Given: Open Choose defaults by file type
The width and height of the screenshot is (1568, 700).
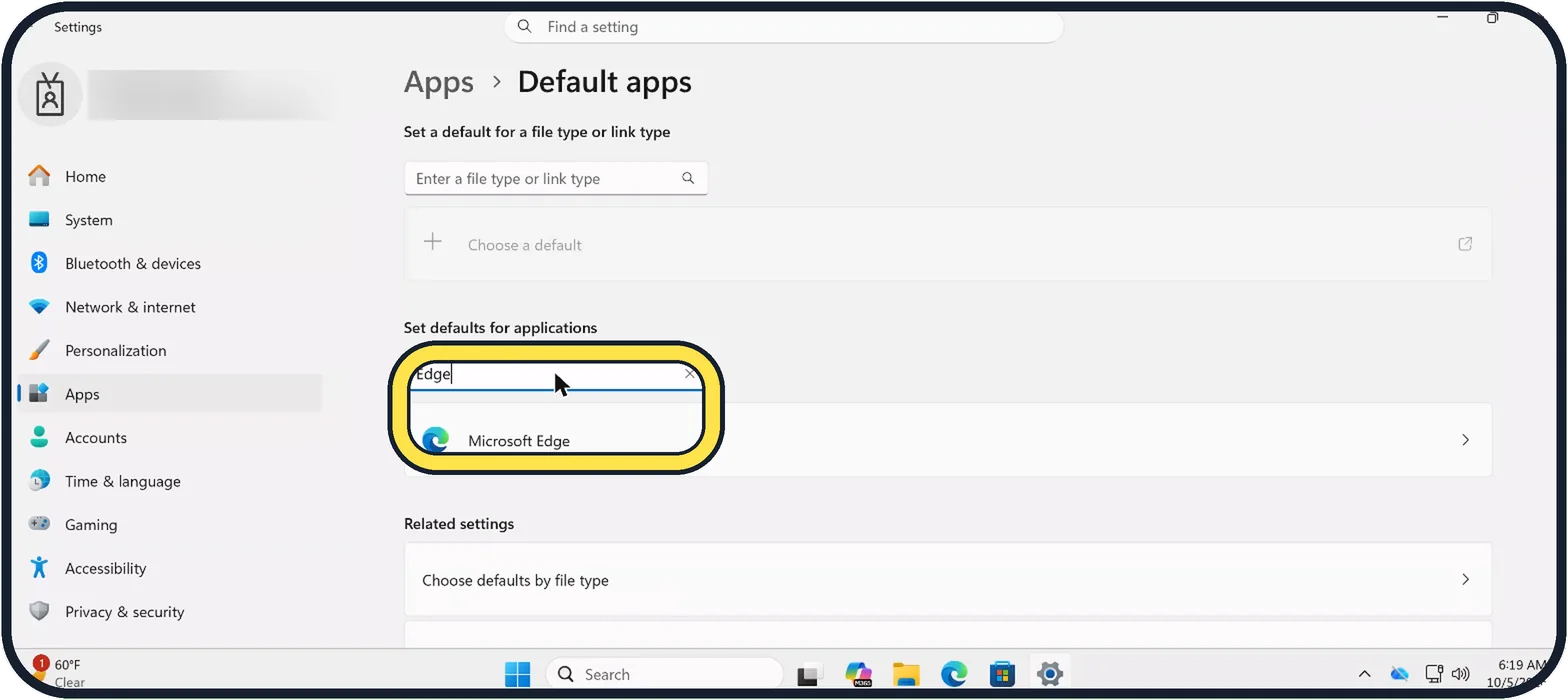Looking at the screenshot, I should 948,580.
